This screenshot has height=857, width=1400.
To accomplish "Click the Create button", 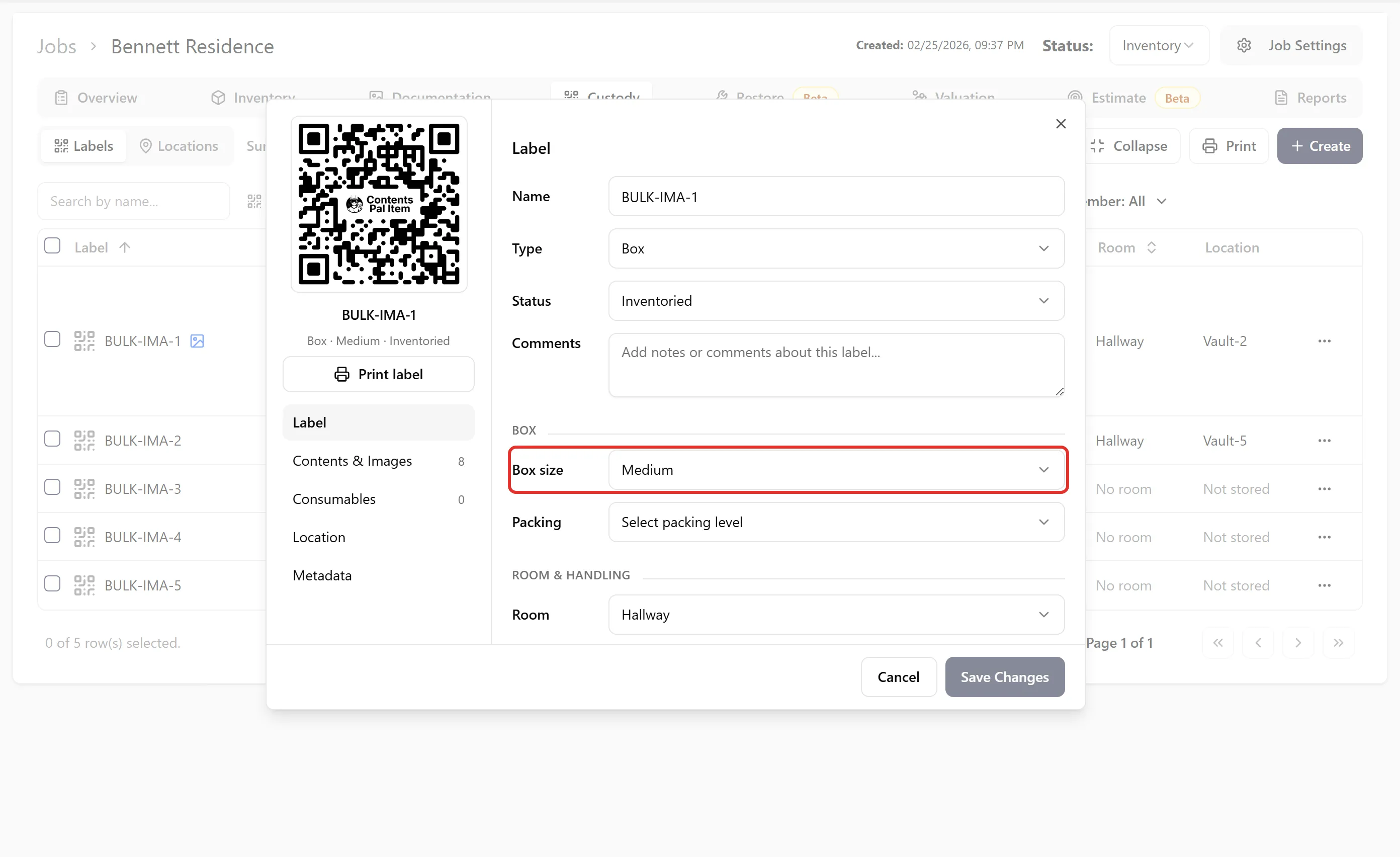I will (1320, 146).
